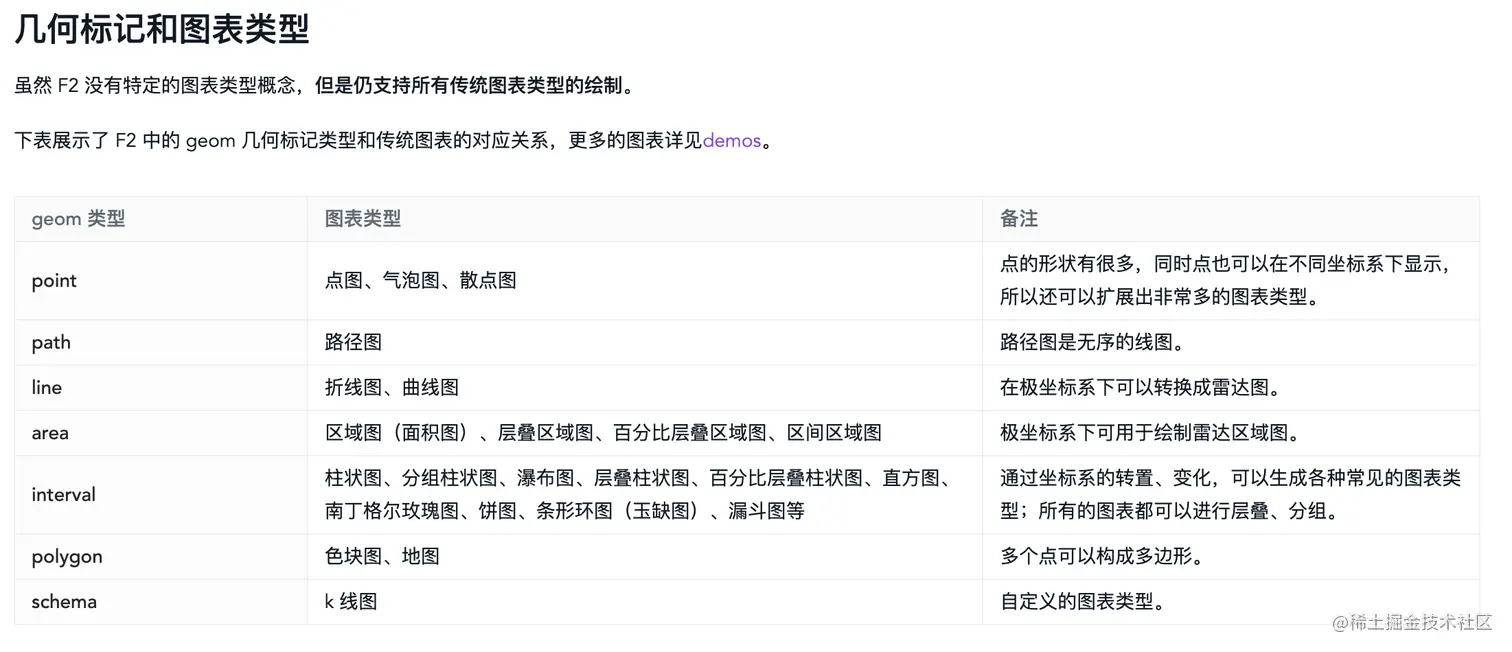Image resolution: width=1512 pixels, height=652 pixels.
Task: Select the path row label
Action: click(51, 342)
